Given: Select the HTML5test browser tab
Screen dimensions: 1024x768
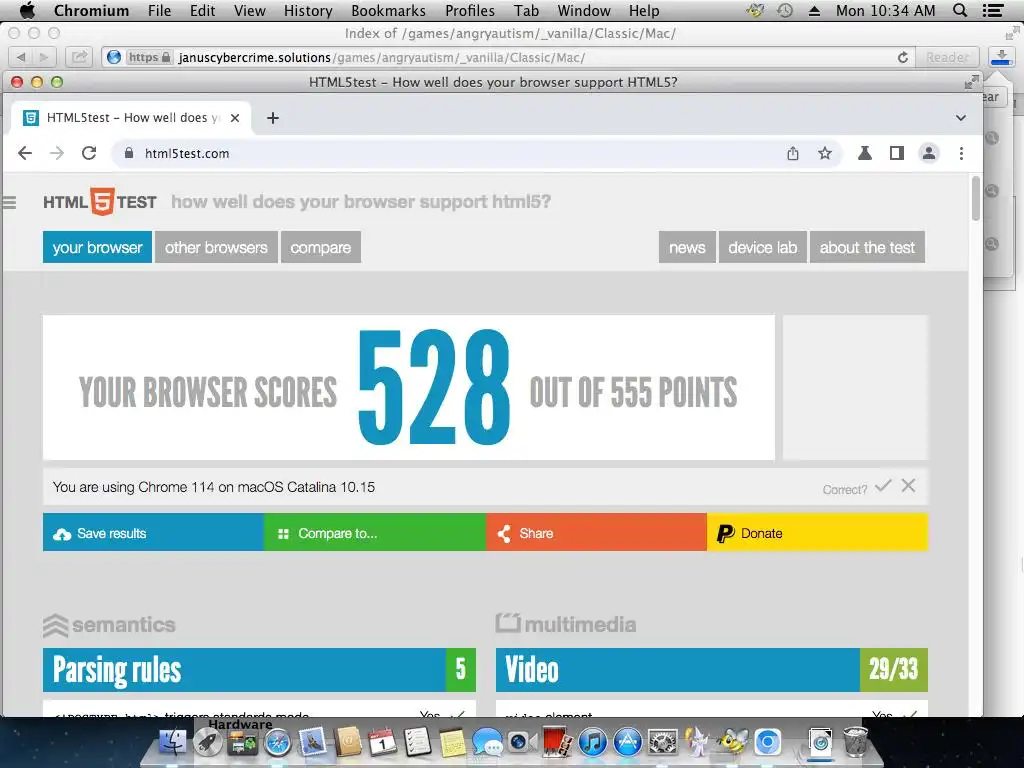Looking at the screenshot, I should (131, 118).
